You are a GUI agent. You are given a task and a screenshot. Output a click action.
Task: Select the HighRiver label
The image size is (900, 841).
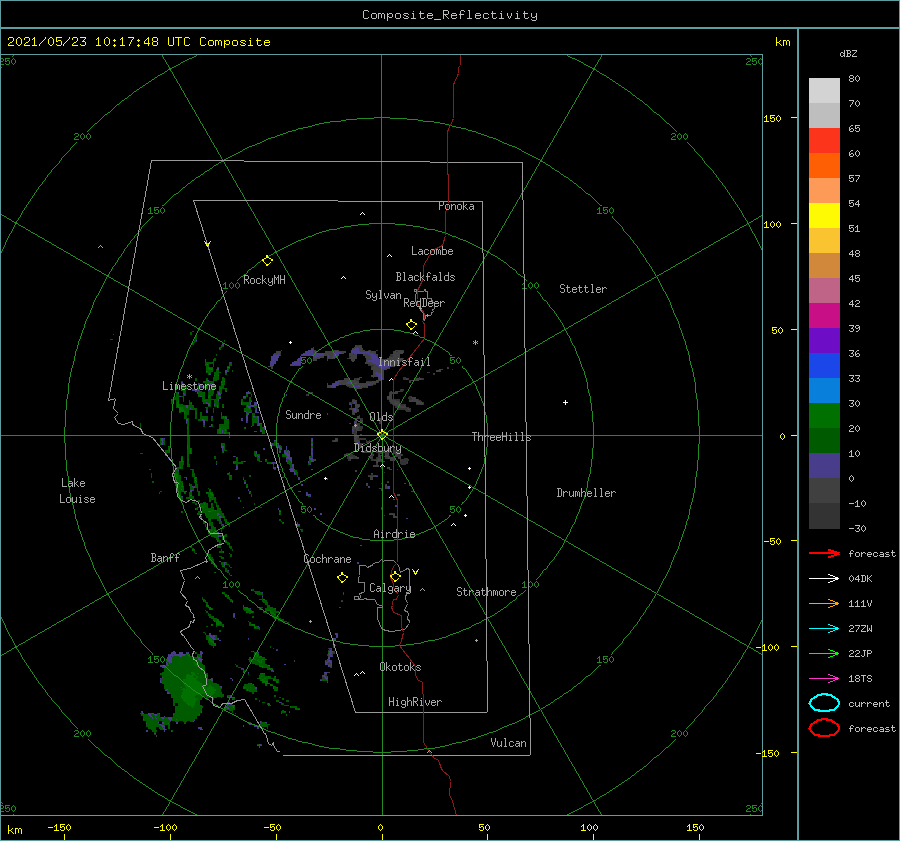[415, 702]
